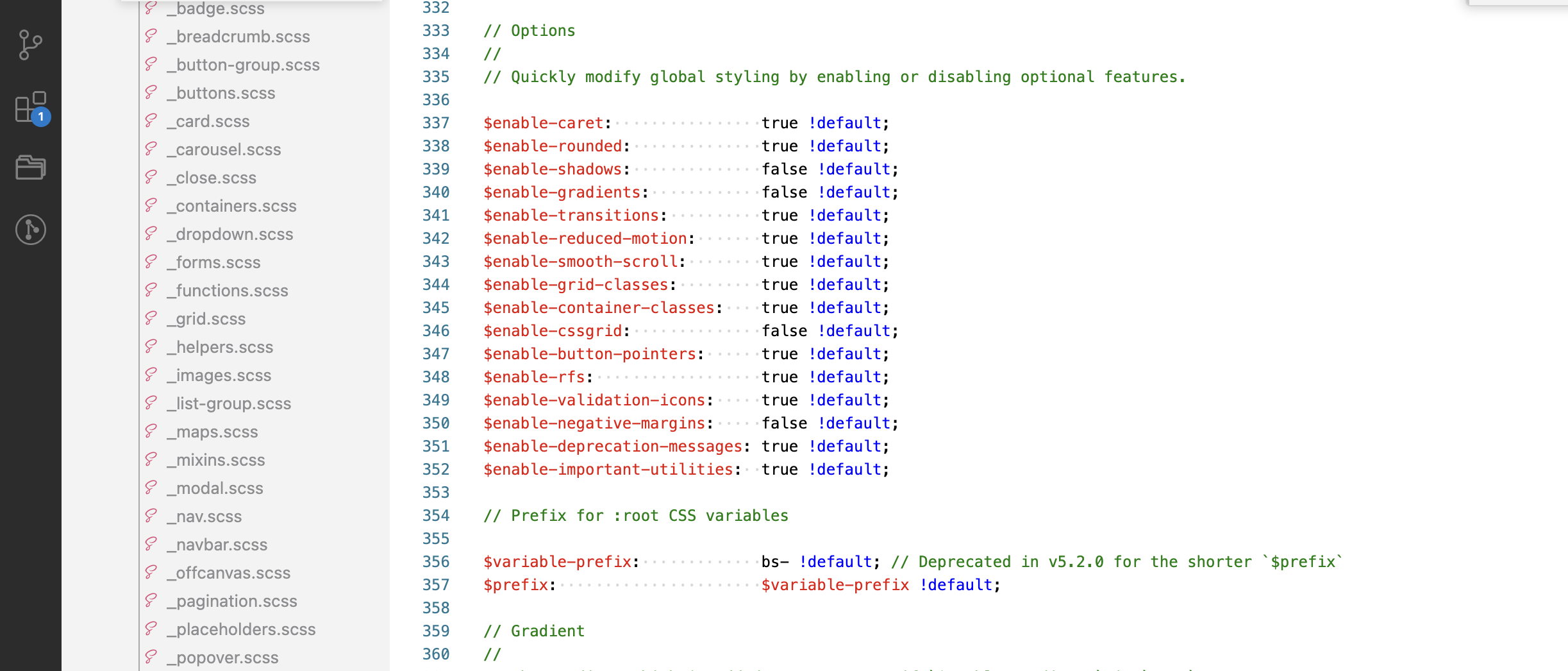Image resolution: width=1568 pixels, height=671 pixels.
Task: Select _forms.scss in file tree
Action: pyautogui.click(x=213, y=262)
